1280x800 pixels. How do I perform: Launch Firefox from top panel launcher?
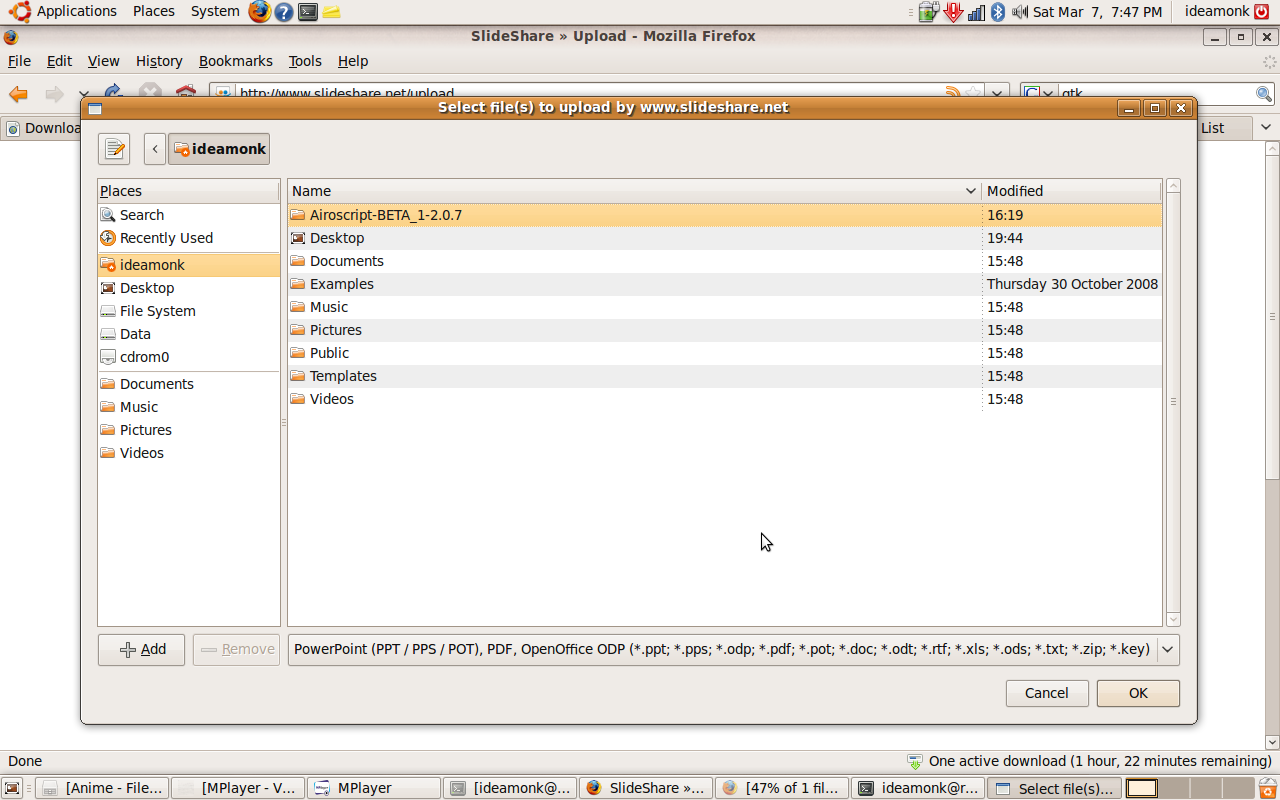pos(260,12)
